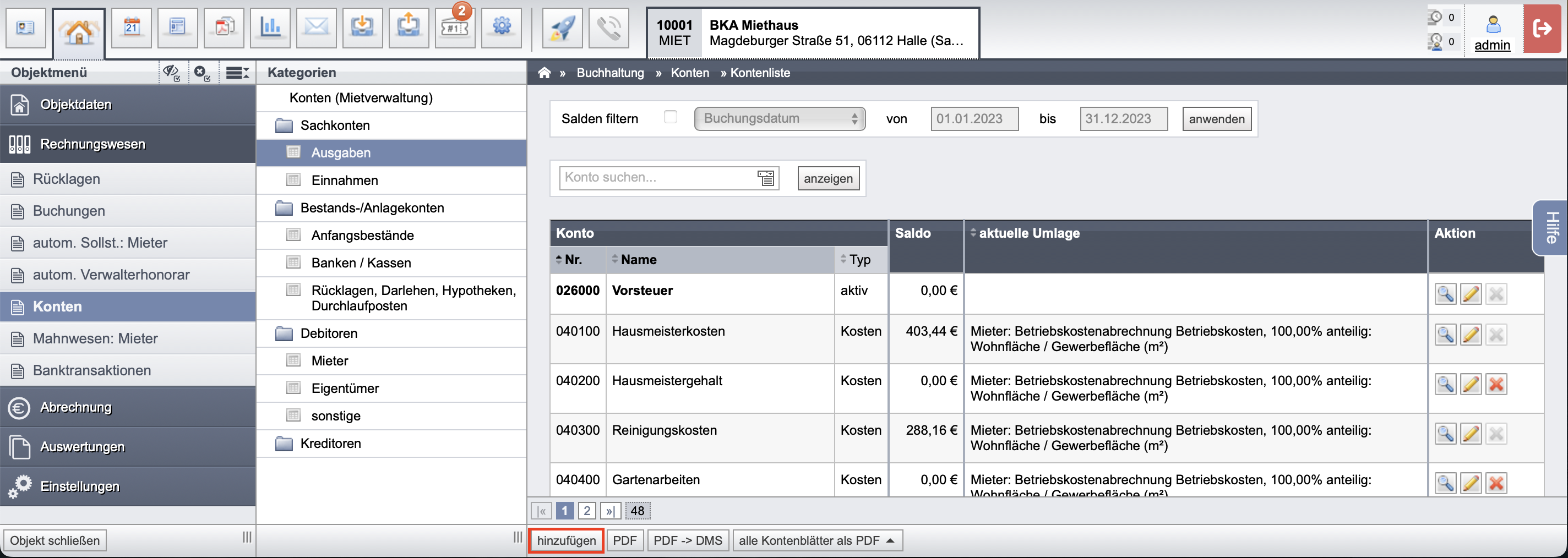Click the rocket quick-start icon
This screenshot has height=558, width=1568.
(x=562, y=28)
